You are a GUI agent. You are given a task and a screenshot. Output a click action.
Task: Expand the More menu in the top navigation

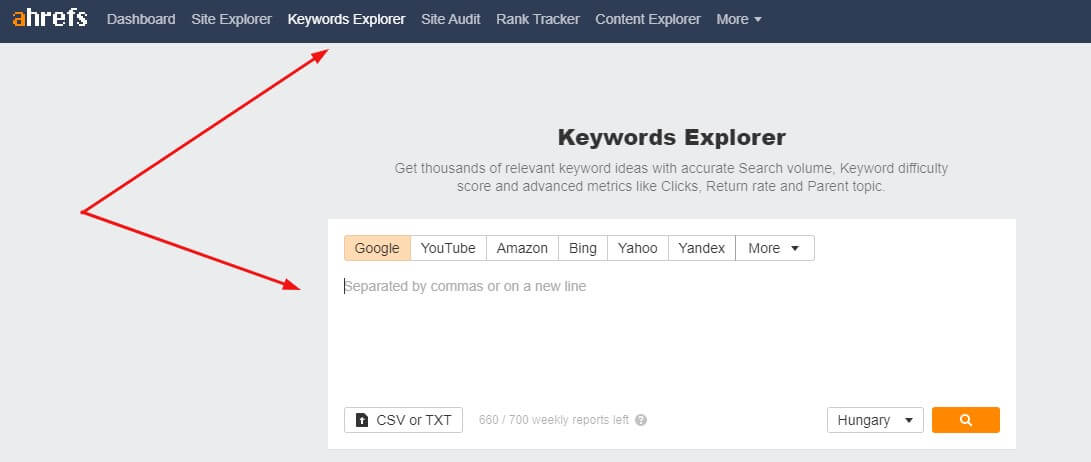[x=739, y=19]
